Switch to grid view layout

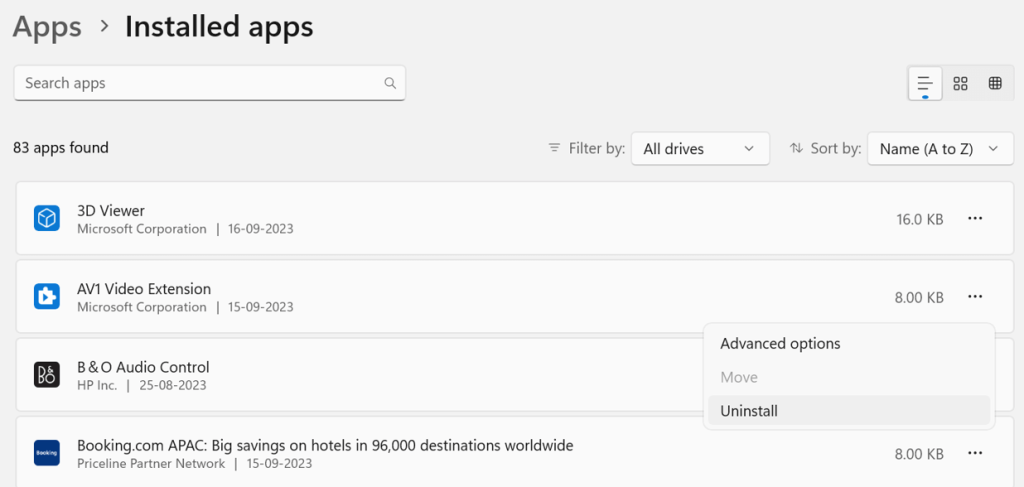click(x=960, y=84)
